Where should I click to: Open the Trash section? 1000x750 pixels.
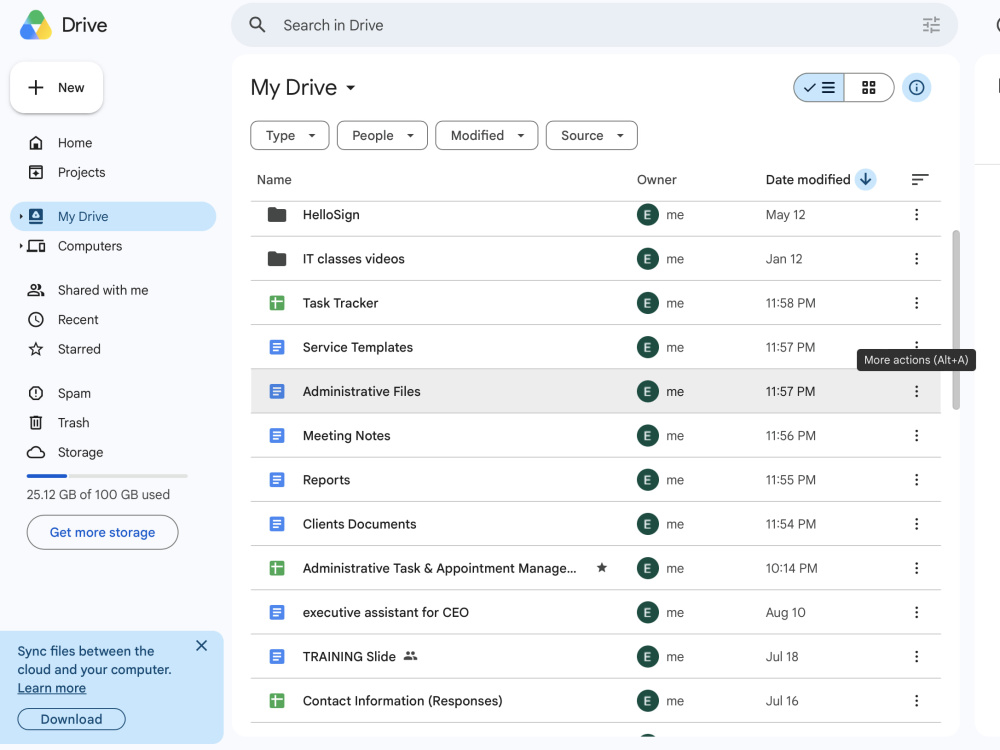pyautogui.click(x=73, y=423)
